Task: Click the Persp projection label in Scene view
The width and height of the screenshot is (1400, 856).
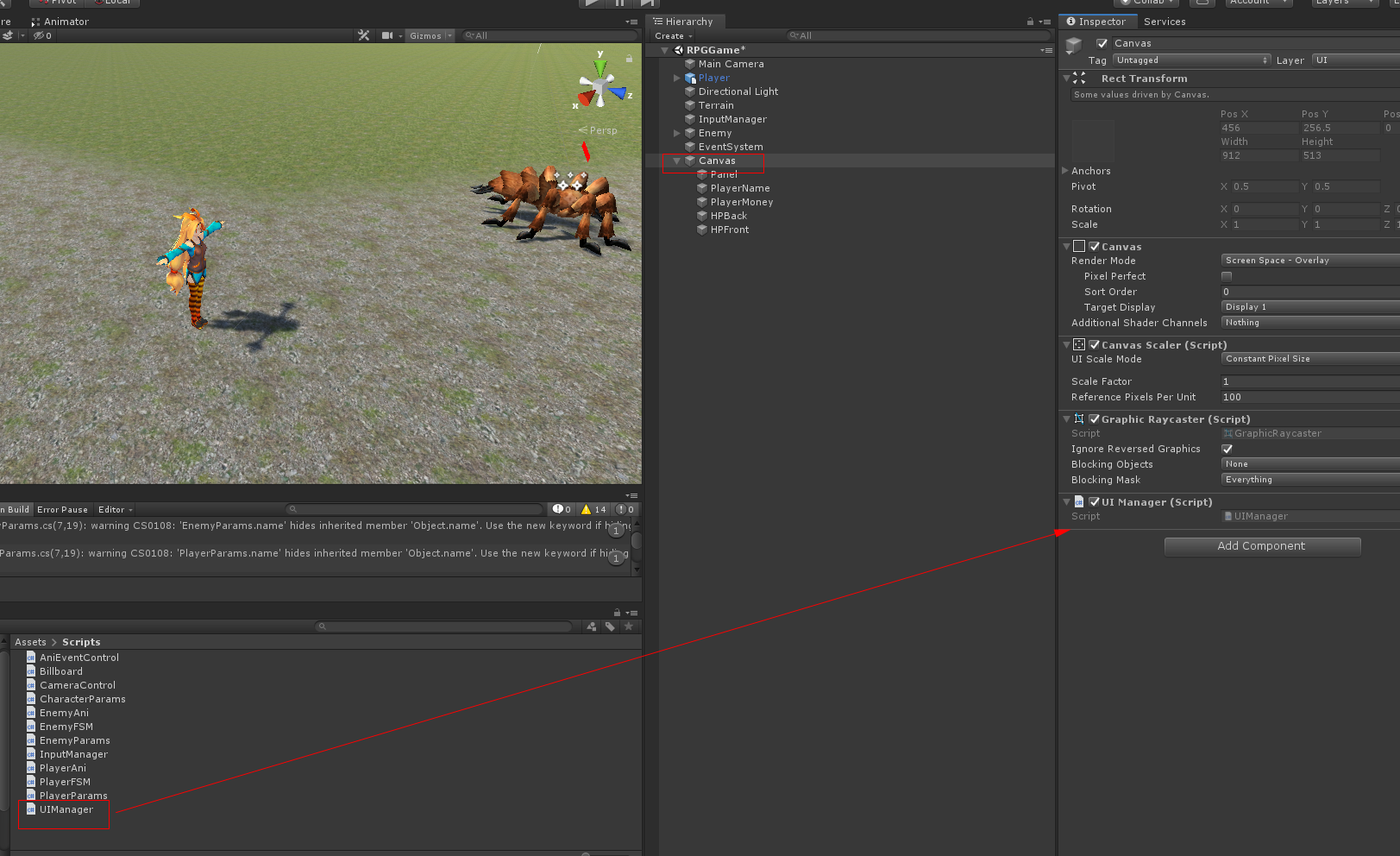Action: [x=598, y=130]
